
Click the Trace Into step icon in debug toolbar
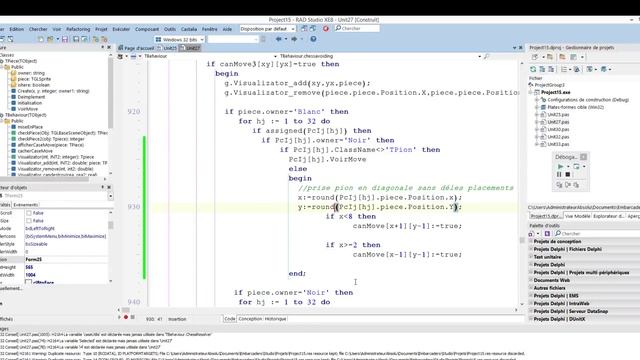[x=559, y=185]
